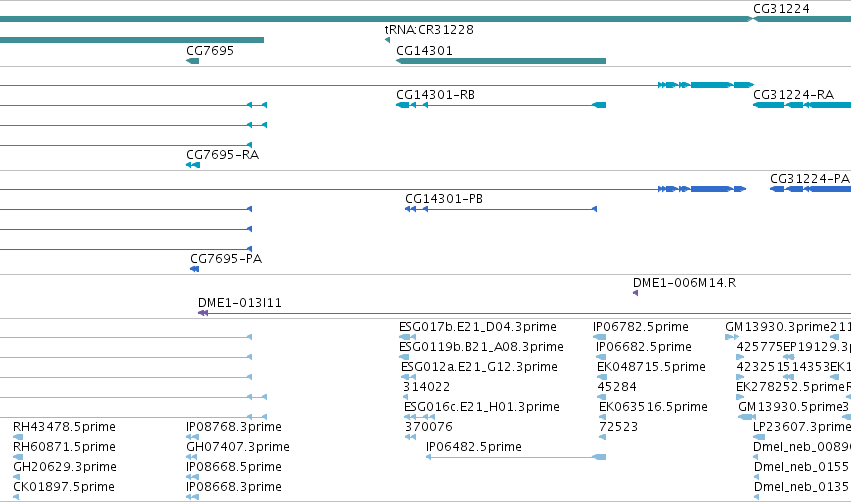Select the purple DME1-013I11 feature line
This screenshot has width=851, height=502.
click(524, 313)
